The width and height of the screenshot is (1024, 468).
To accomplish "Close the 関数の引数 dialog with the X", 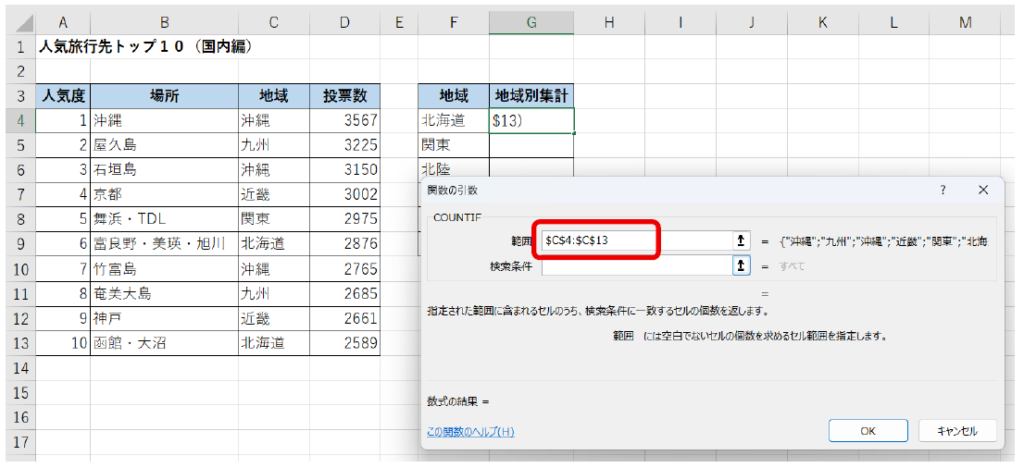I will click(x=983, y=189).
